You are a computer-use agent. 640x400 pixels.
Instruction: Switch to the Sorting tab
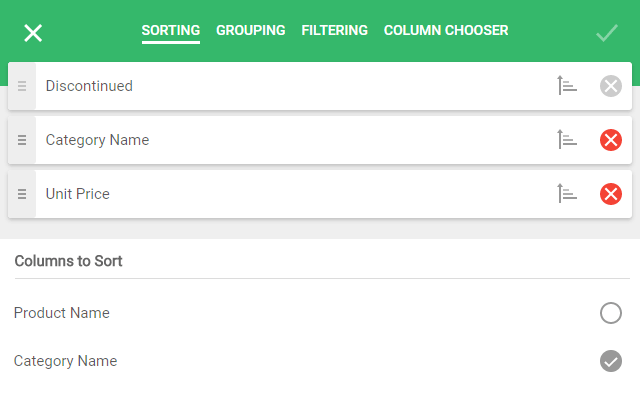171,31
